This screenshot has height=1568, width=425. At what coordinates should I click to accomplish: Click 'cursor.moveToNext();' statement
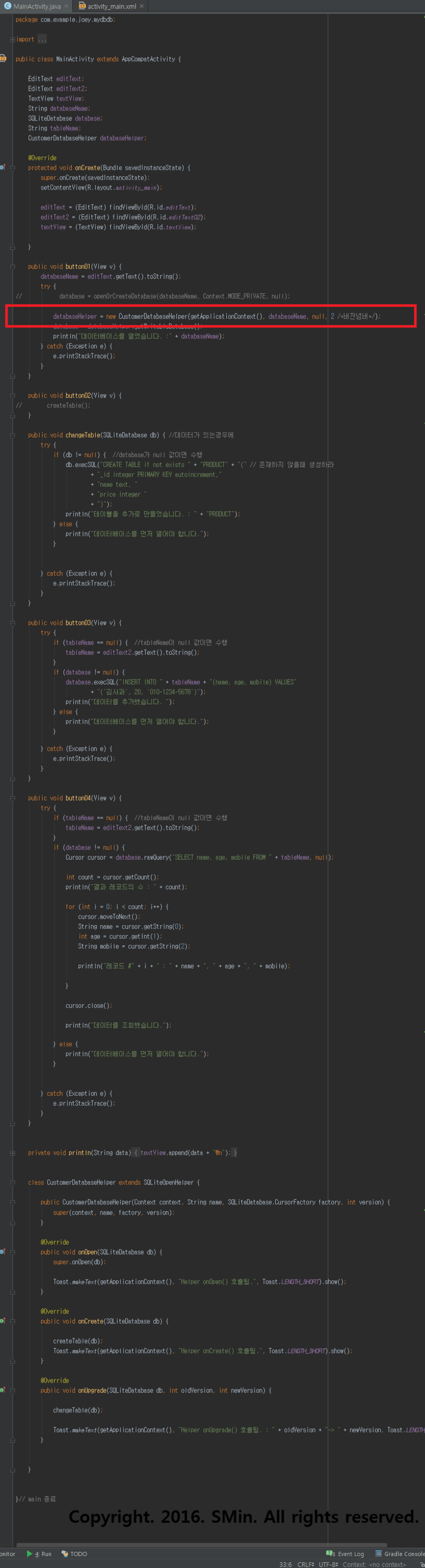tap(109, 917)
